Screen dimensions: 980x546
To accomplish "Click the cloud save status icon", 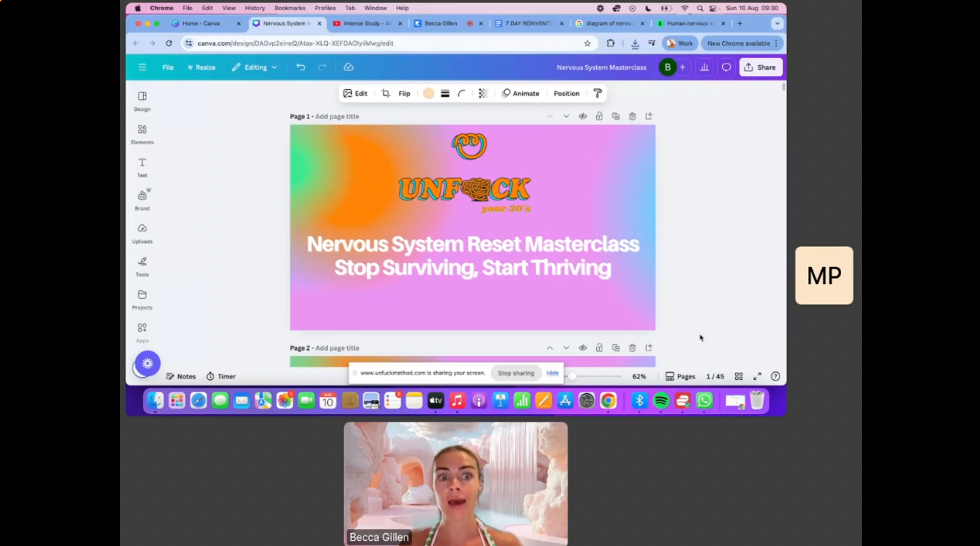I will click(x=349, y=67).
